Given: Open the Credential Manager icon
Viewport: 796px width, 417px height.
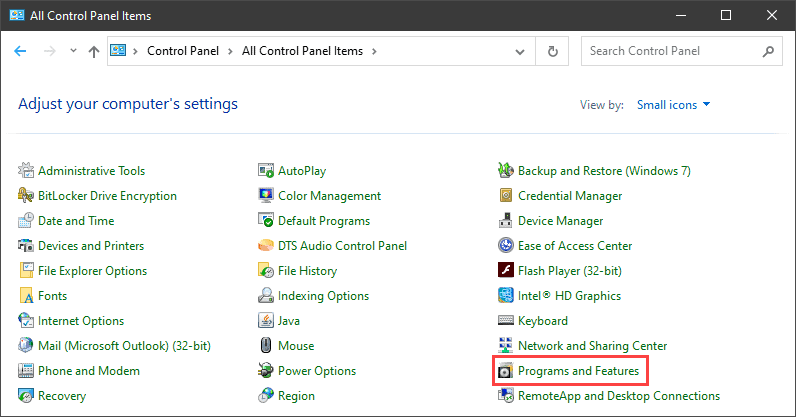Looking at the screenshot, I should click(506, 196).
